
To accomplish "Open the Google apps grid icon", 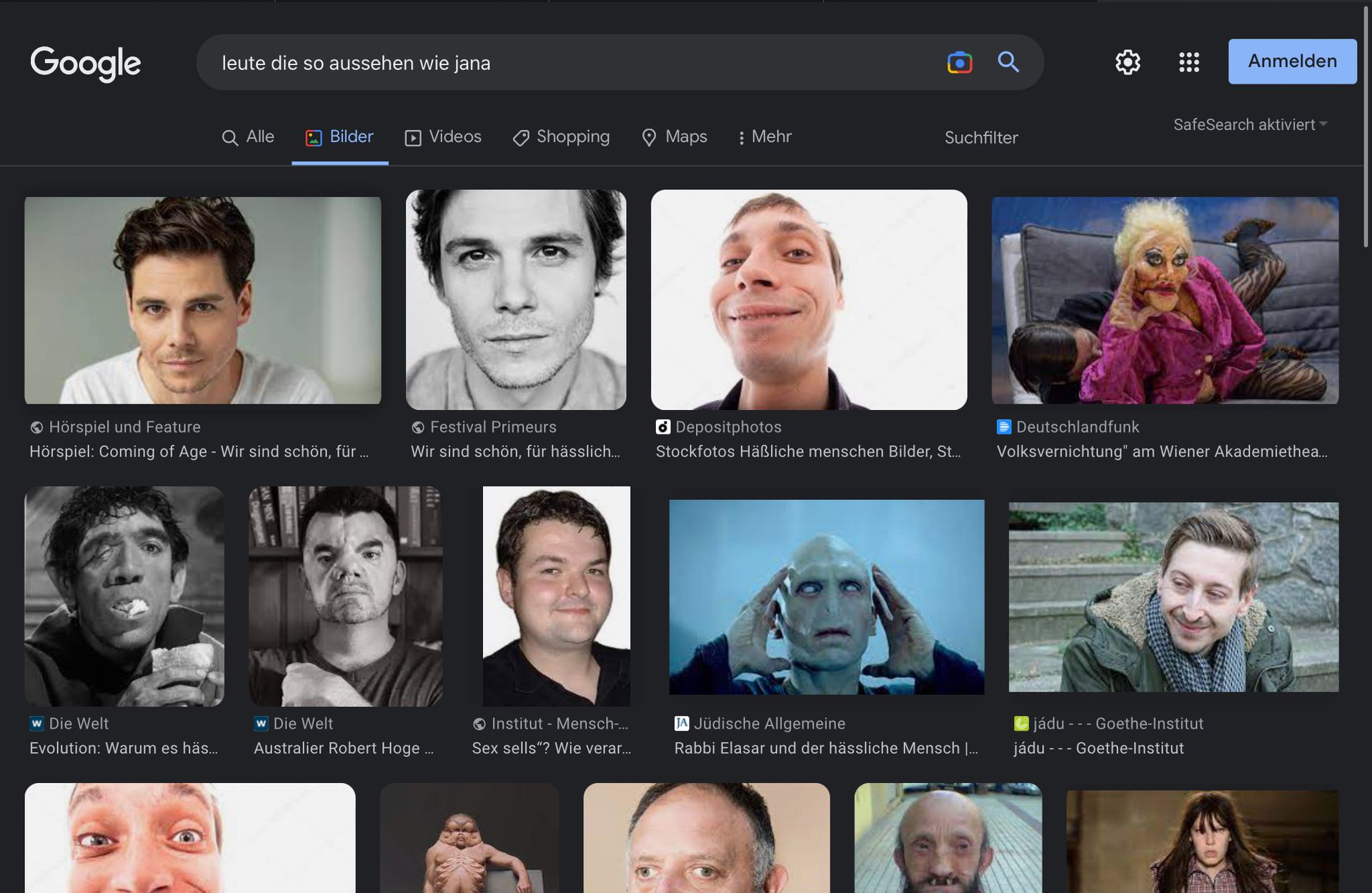I will tap(1188, 62).
